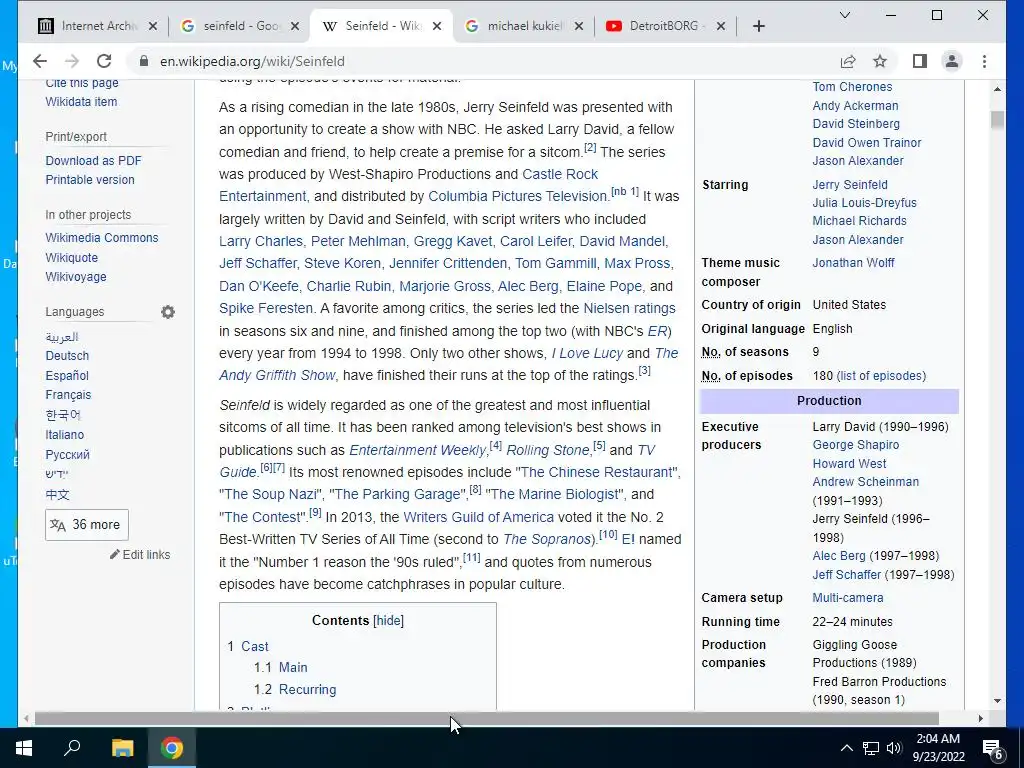This screenshot has height=768, width=1024.
Task: Close the Internet Archive tab
Action: [153, 26]
